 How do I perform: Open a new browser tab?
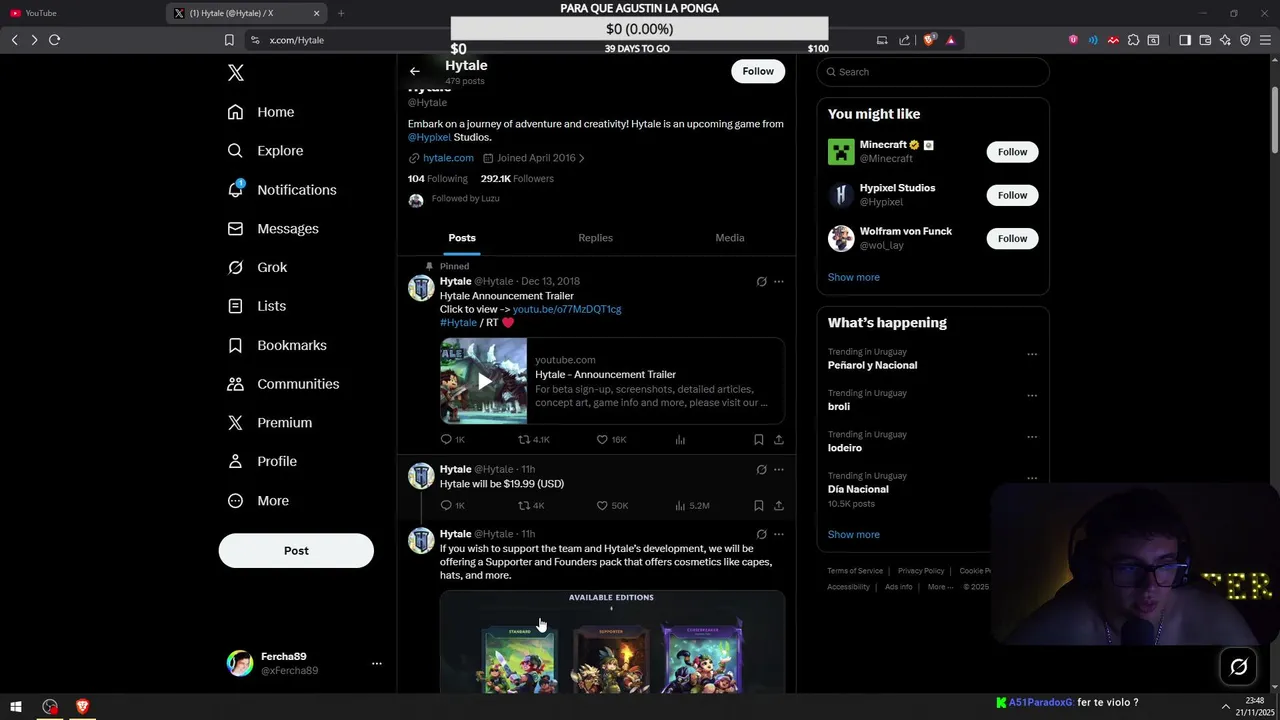[x=341, y=13]
